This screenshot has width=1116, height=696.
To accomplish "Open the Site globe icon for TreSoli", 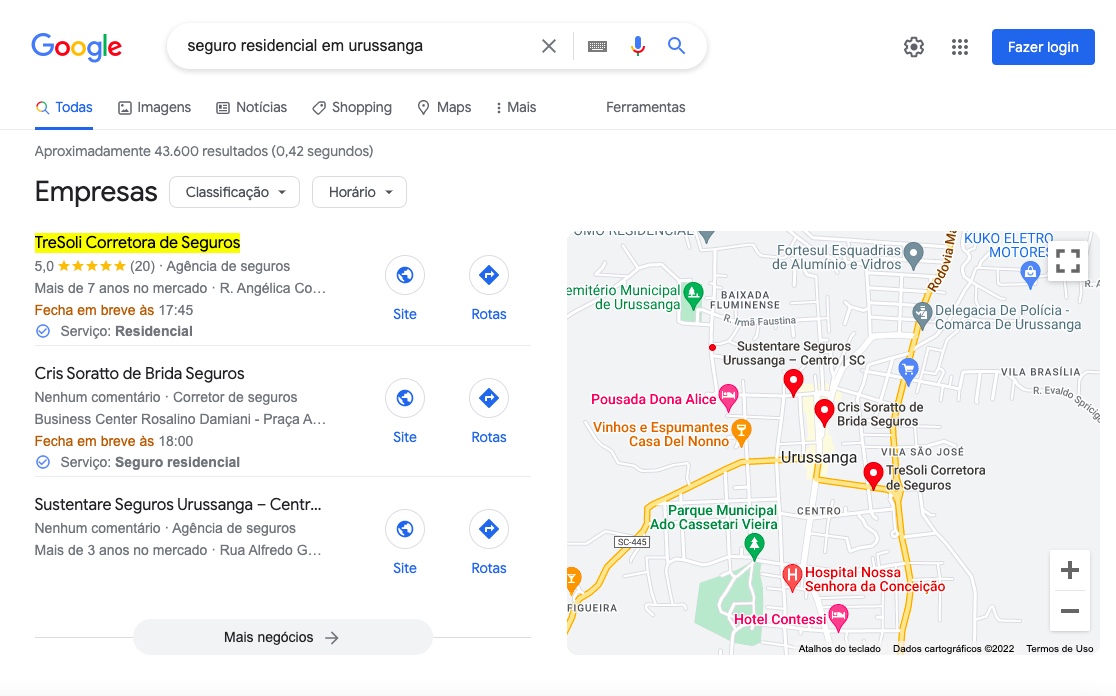I will click(x=405, y=275).
